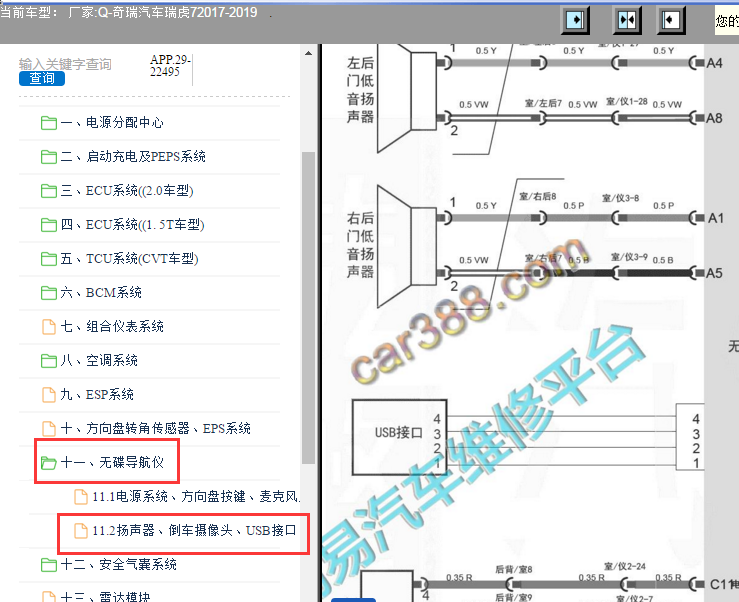Expand 六、BCM系统 entry

pos(101,292)
